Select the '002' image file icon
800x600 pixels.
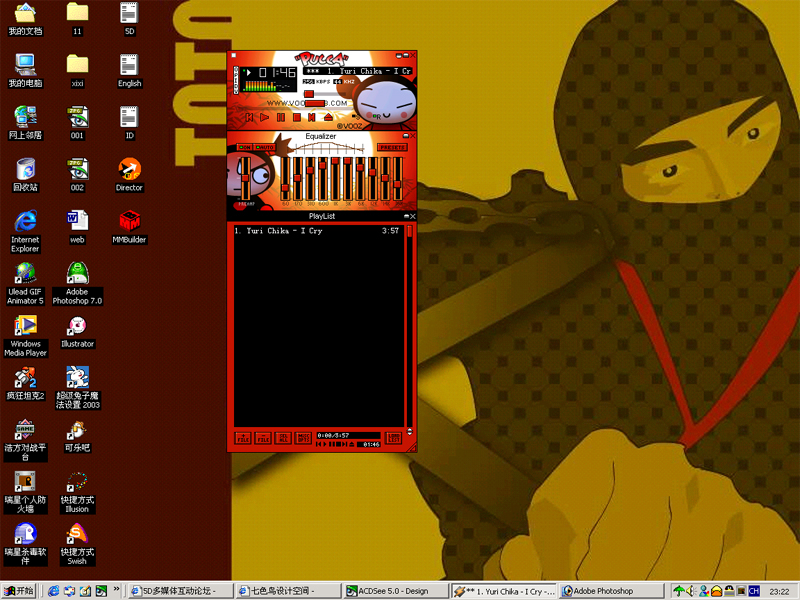click(x=77, y=176)
